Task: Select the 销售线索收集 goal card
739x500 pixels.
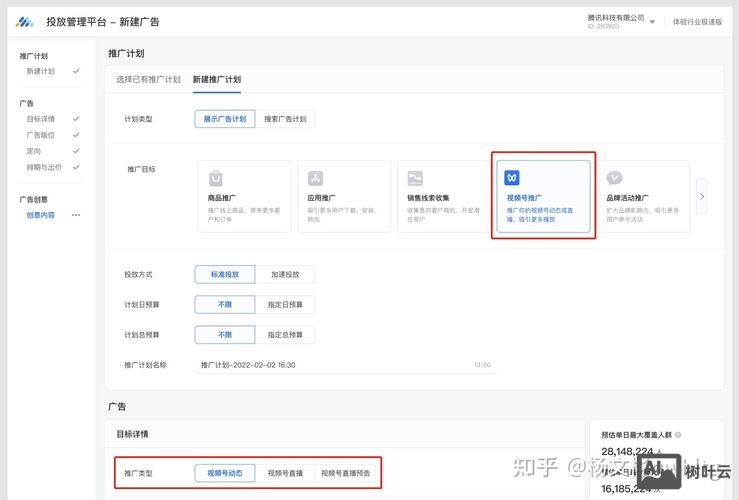Action: tap(444, 197)
